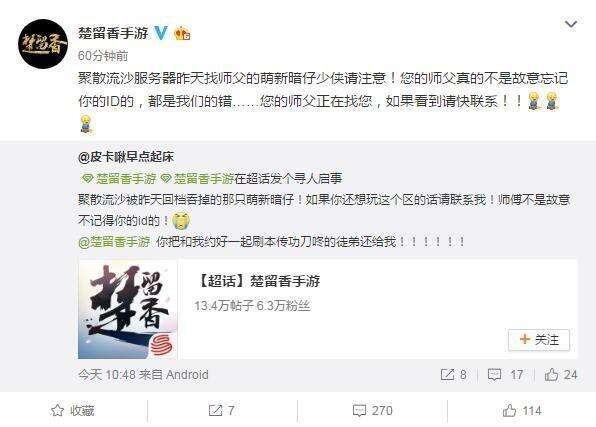The image size is (596, 427).
Task: Open the 【超话】楚留香手游 card title
Action: pos(258,281)
